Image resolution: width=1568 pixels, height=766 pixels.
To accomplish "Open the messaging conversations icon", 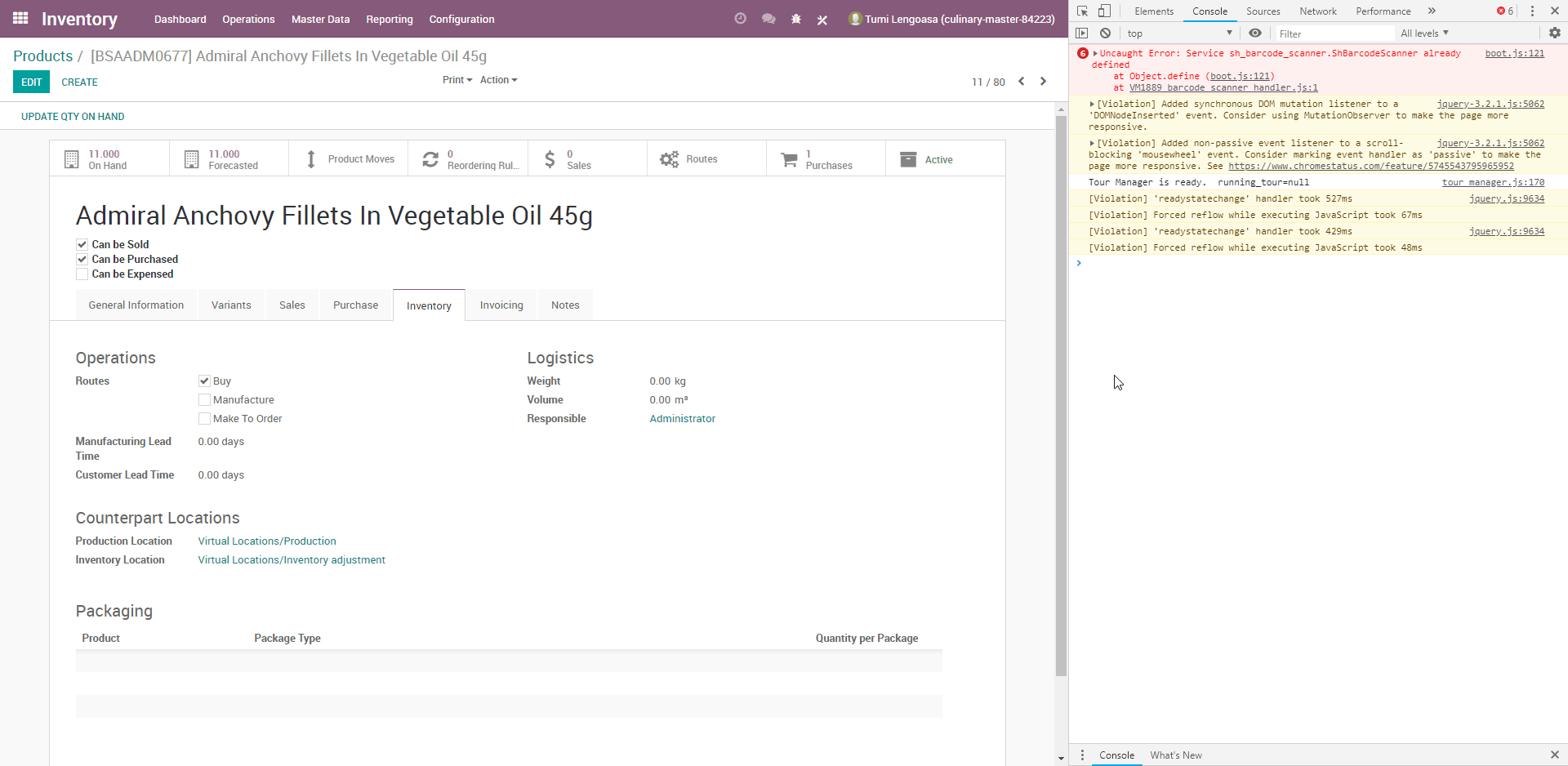I will [x=768, y=19].
